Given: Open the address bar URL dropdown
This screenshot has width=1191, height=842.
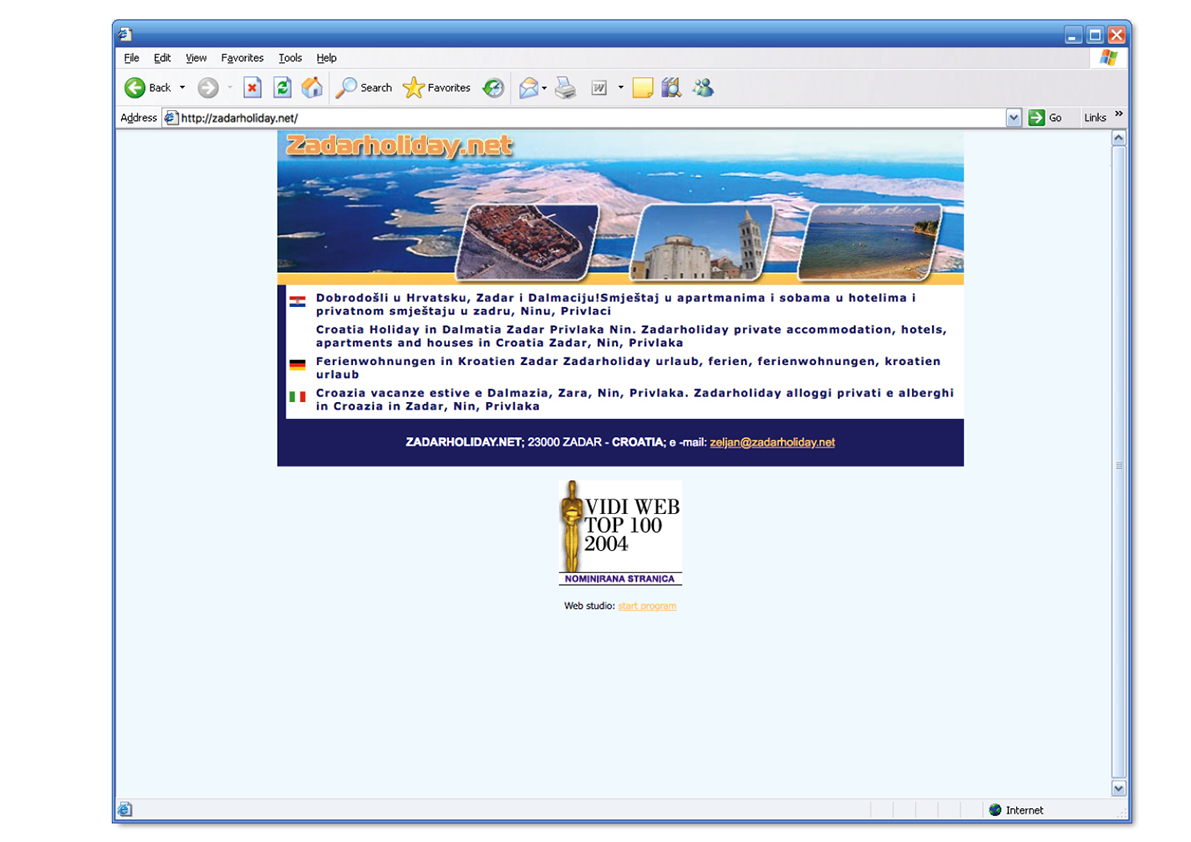Looking at the screenshot, I should pos(1013,118).
